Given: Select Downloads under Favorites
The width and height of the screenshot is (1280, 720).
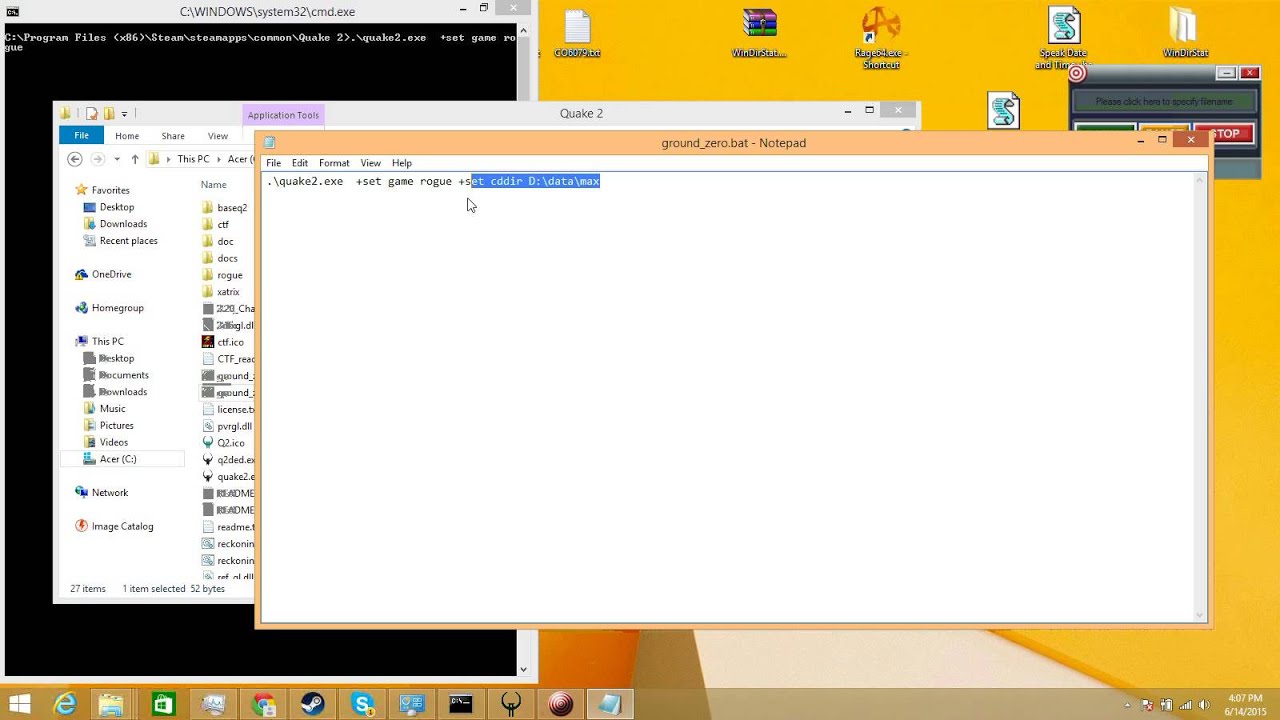Looking at the screenshot, I should point(123,224).
